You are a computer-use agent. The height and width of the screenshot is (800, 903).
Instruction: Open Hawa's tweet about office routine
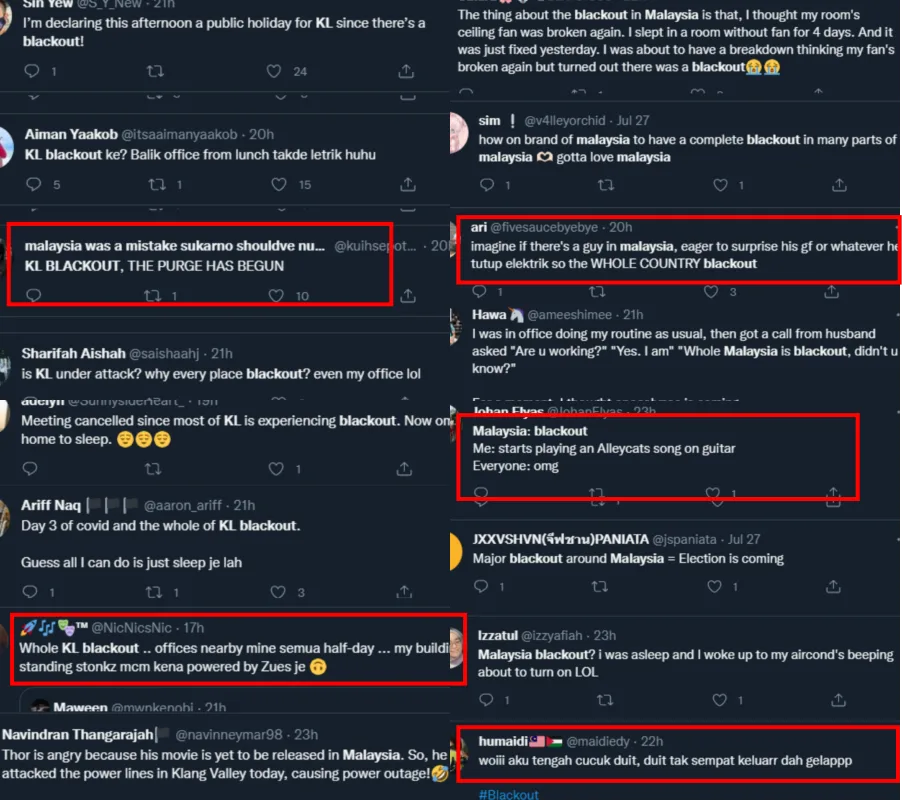(684, 351)
